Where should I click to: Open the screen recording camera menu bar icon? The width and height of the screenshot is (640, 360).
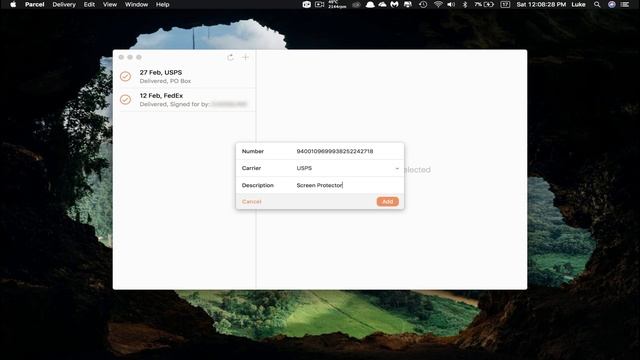click(x=320, y=4)
